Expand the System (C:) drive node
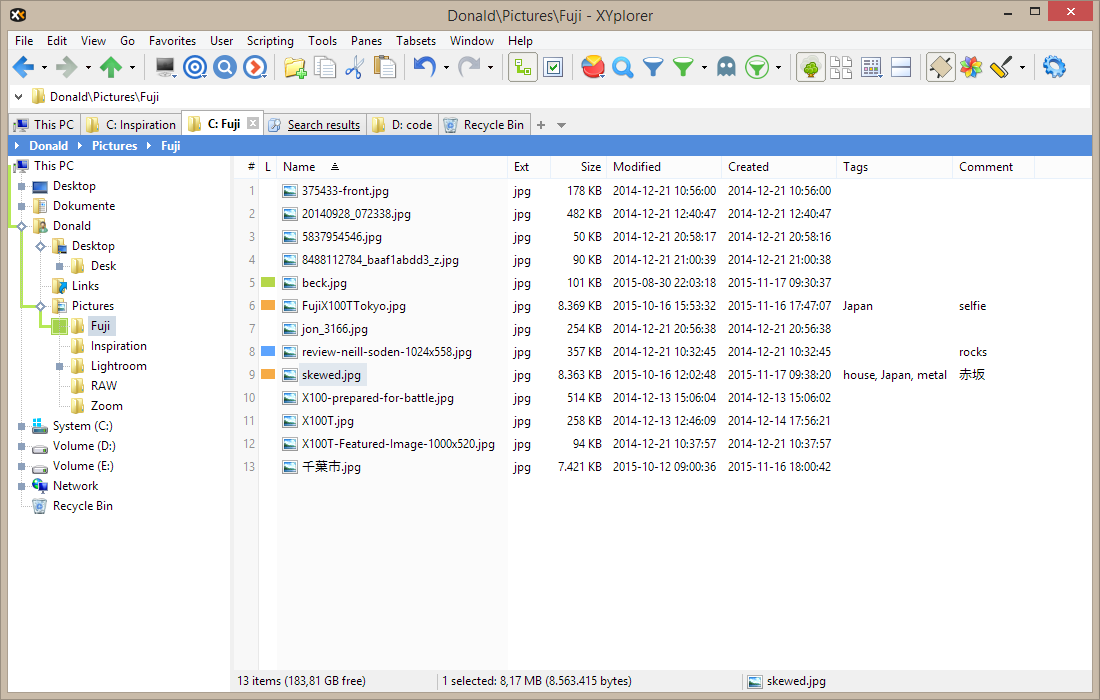 [x=21, y=426]
